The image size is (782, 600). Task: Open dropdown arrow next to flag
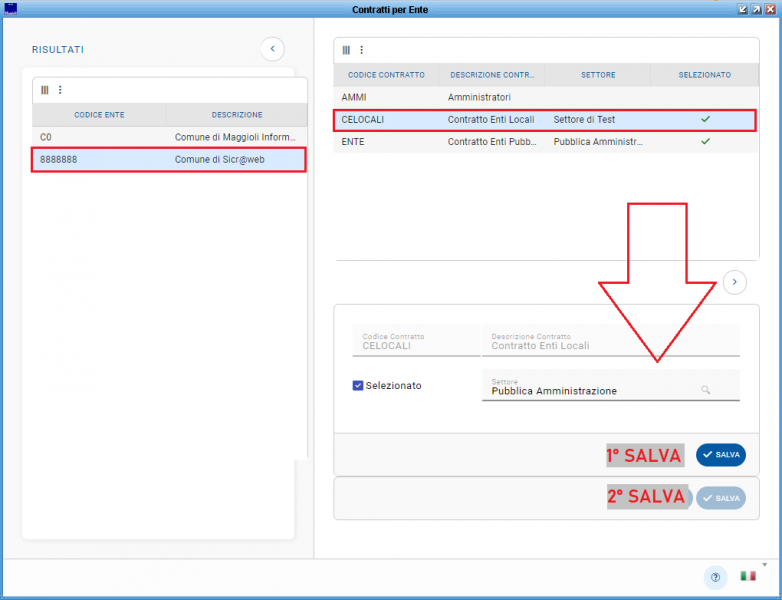765,565
